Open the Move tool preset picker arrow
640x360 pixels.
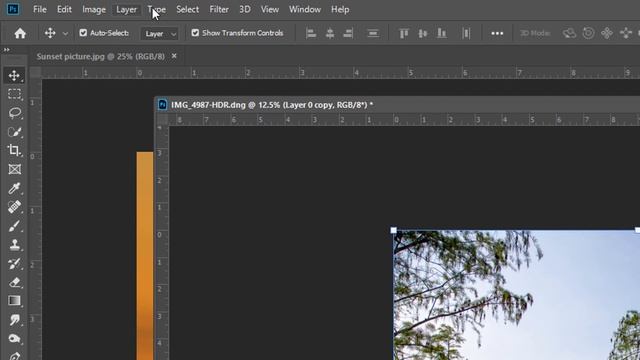[x=65, y=34]
